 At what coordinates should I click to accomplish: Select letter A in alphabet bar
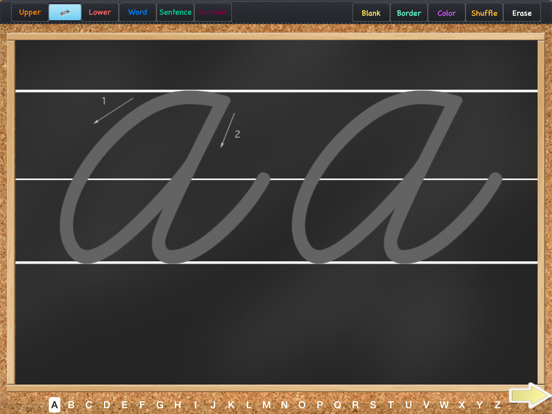tap(55, 405)
